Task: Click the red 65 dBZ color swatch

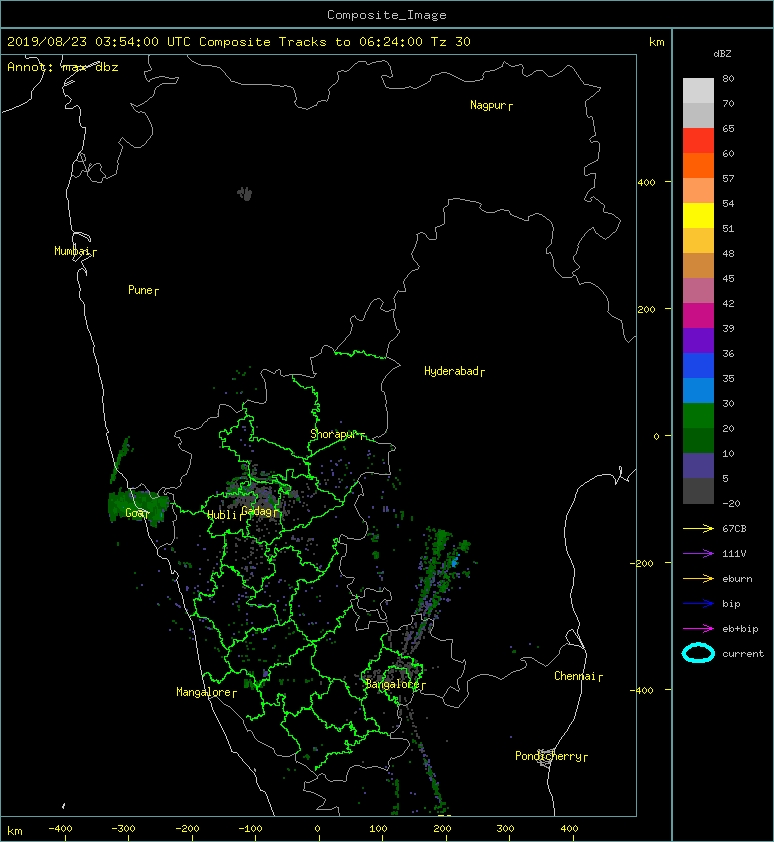Action: tap(698, 141)
